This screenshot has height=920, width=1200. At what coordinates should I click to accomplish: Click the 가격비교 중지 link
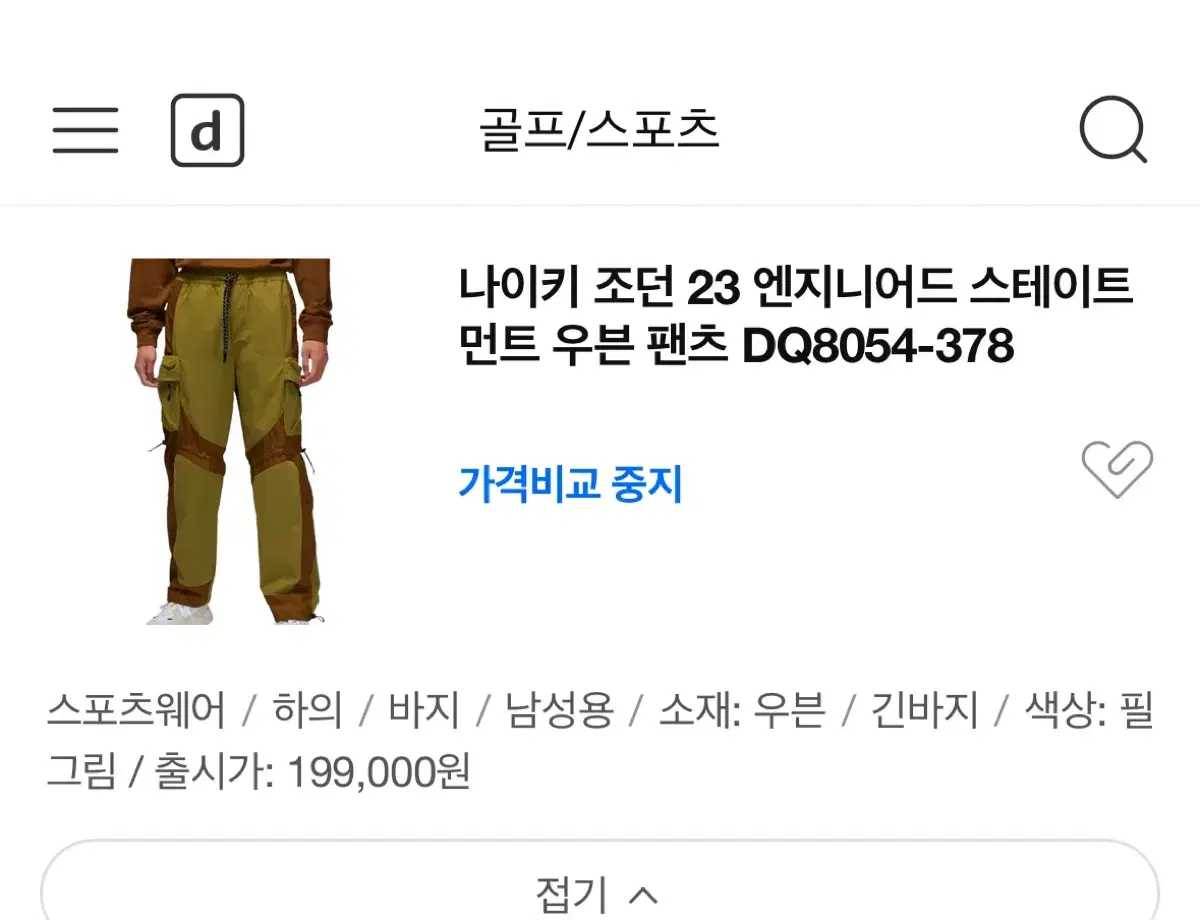click(x=570, y=485)
